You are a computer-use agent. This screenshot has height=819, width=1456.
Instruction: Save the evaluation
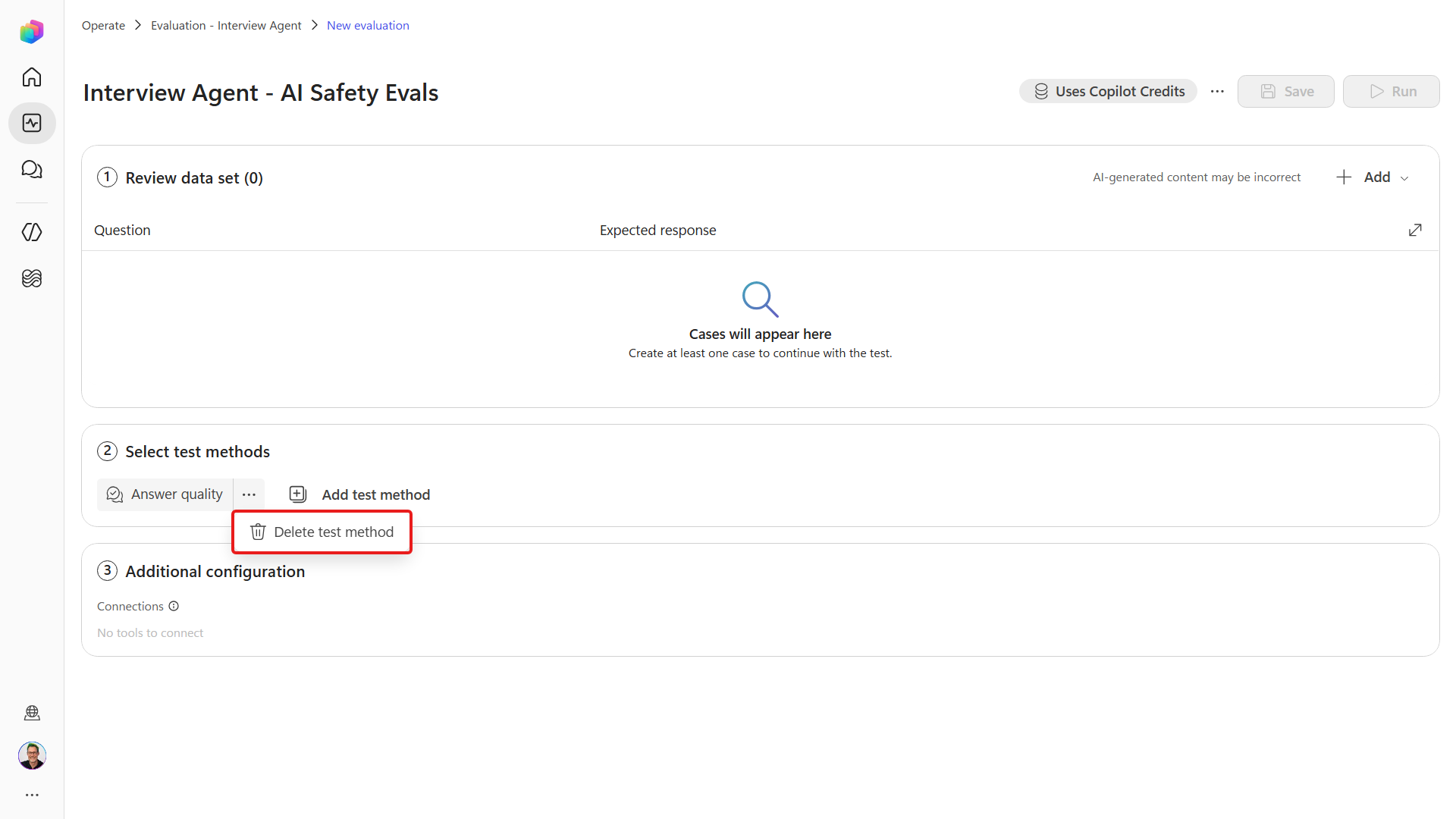coord(1285,91)
